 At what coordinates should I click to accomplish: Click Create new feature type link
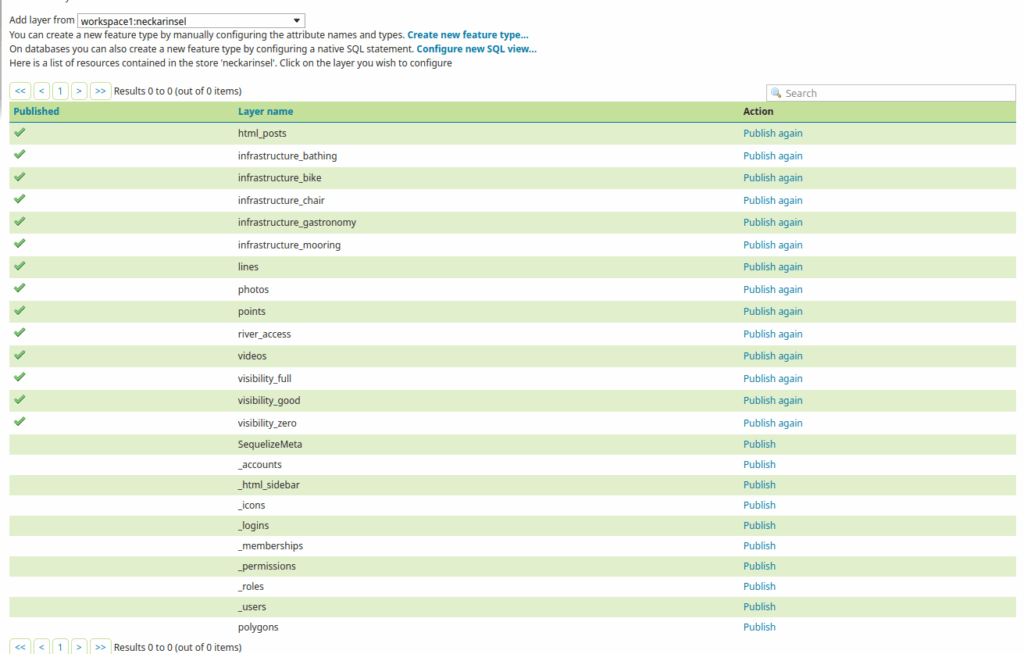coord(468,35)
